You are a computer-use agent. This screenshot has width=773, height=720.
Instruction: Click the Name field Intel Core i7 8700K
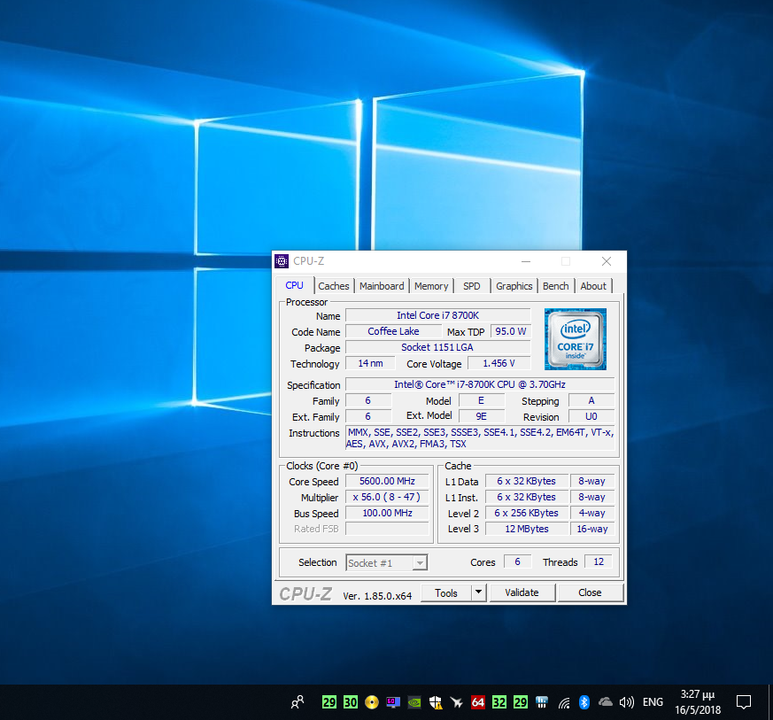(x=438, y=316)
